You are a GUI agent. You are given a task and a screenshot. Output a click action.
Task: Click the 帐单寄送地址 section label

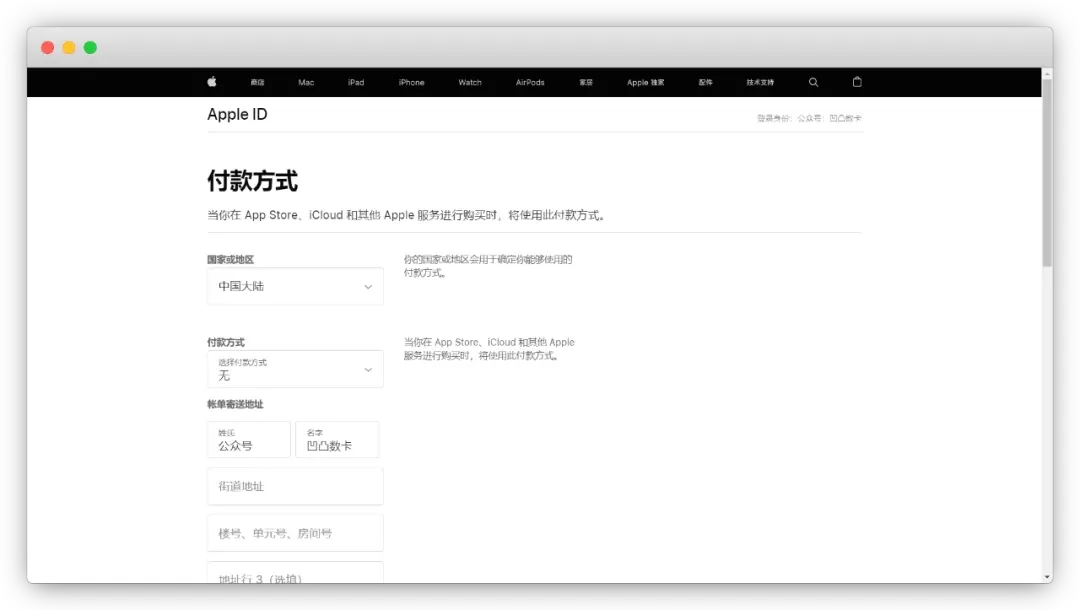(235, 404)
